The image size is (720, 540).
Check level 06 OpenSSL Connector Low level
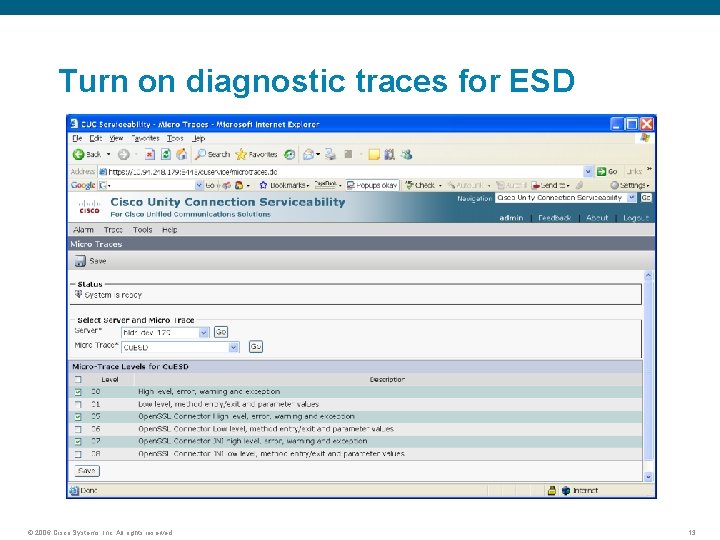(78, 429)
